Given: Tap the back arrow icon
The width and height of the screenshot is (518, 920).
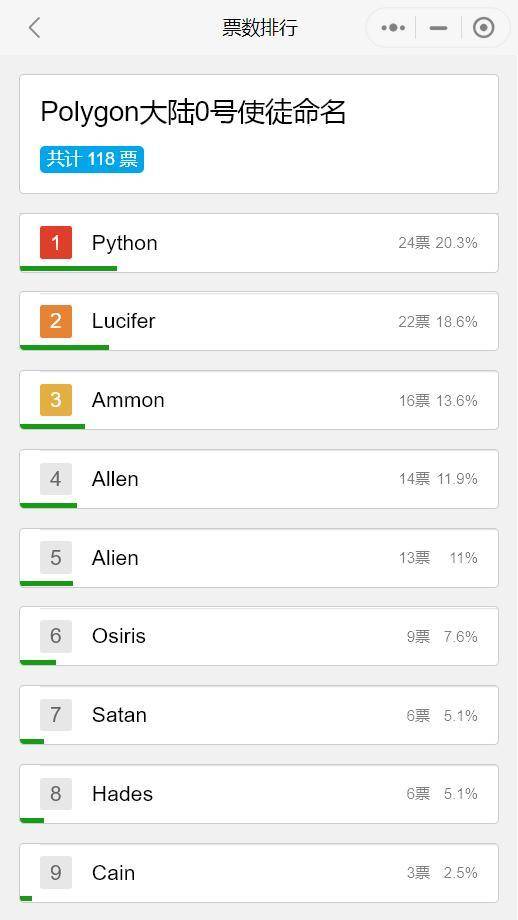Looking at the screenshot, I should 35,28.
